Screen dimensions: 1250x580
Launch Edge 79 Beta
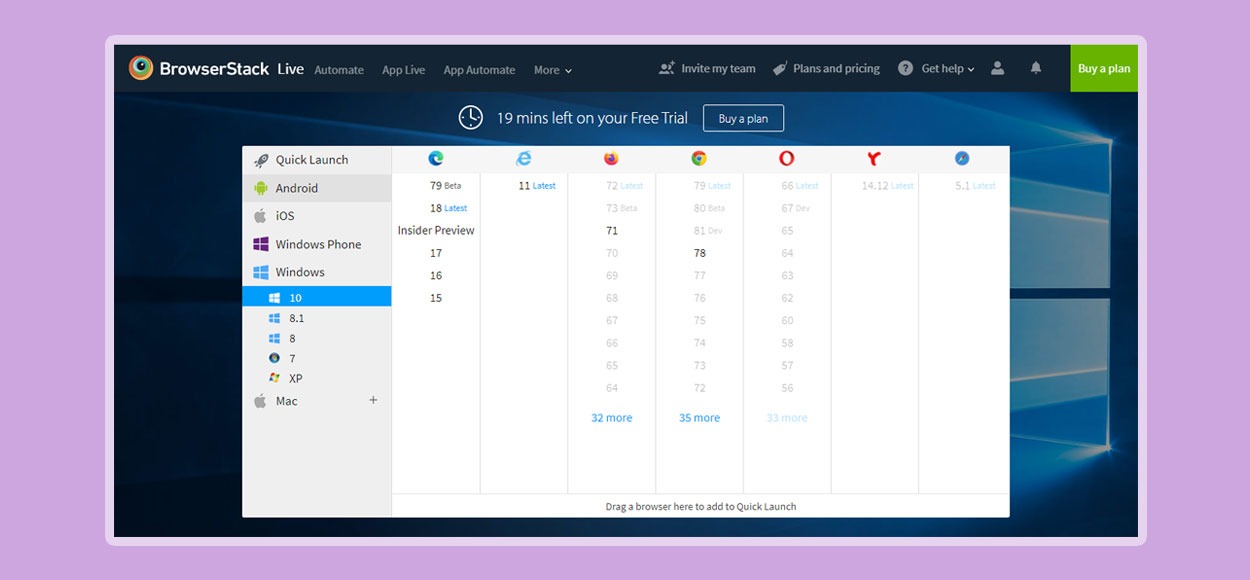(x=445, y=185)
